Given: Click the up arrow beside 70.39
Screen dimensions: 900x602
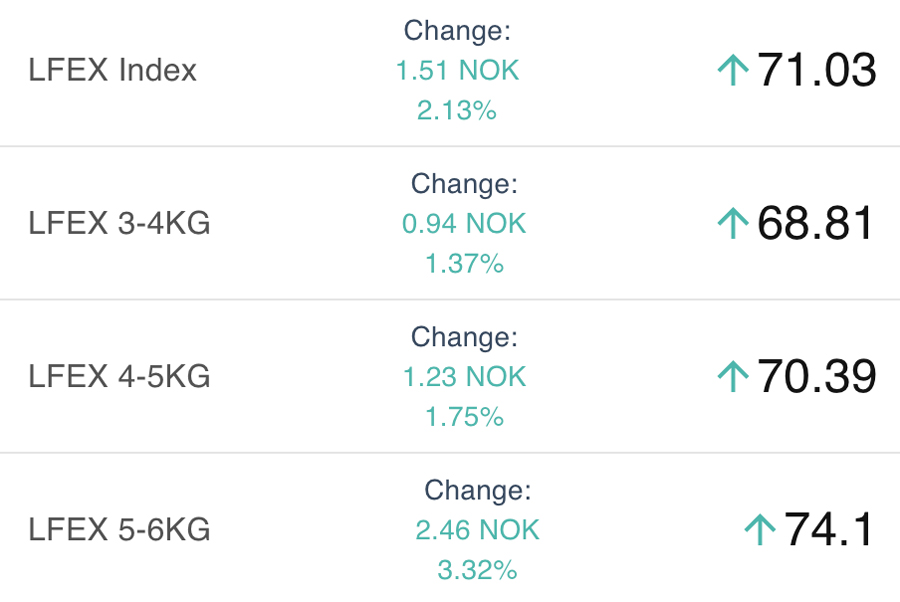Looking at the screenshot, I should (x=733, y=376).
